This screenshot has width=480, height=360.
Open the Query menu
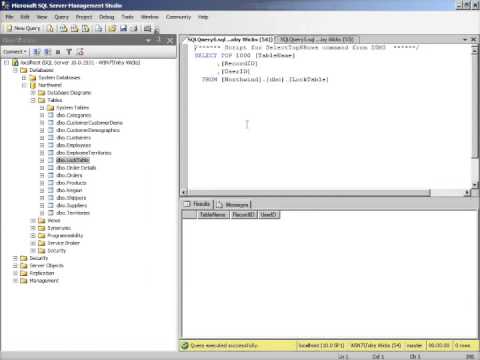coord(61,17)
